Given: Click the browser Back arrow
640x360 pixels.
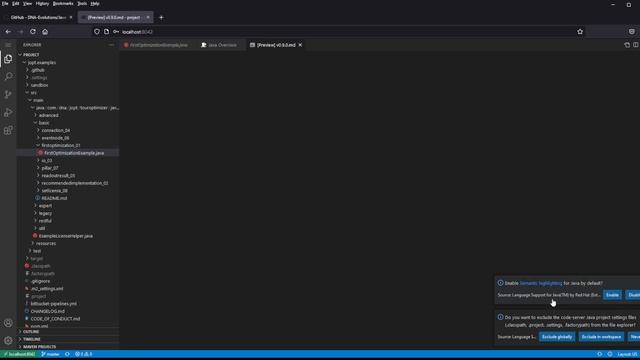Looking at the screenshot, I should click(x=8, y=31).
